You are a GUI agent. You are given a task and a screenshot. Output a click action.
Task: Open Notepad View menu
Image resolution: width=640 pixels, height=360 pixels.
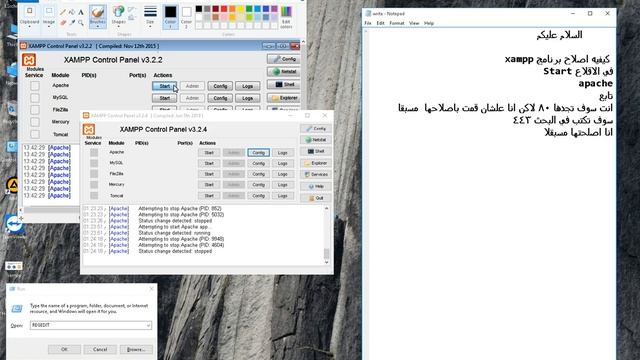(x=414, y=23)
